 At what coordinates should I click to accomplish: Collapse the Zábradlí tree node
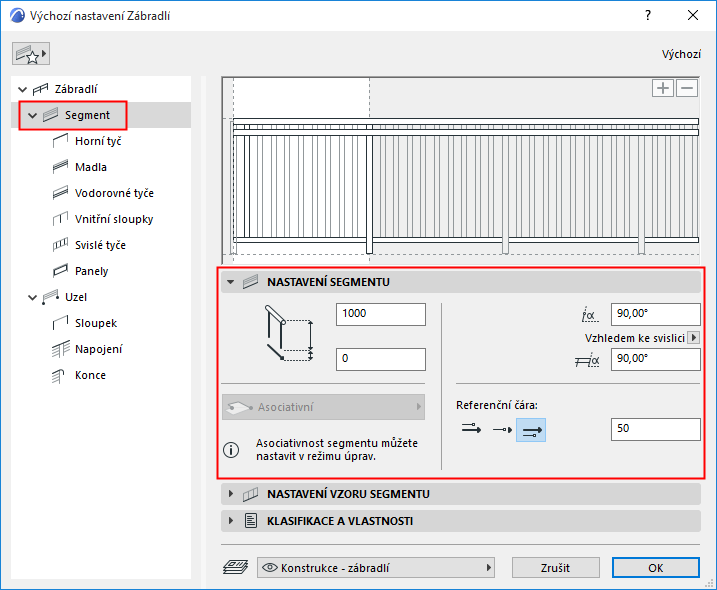click(x=22, y=89)
